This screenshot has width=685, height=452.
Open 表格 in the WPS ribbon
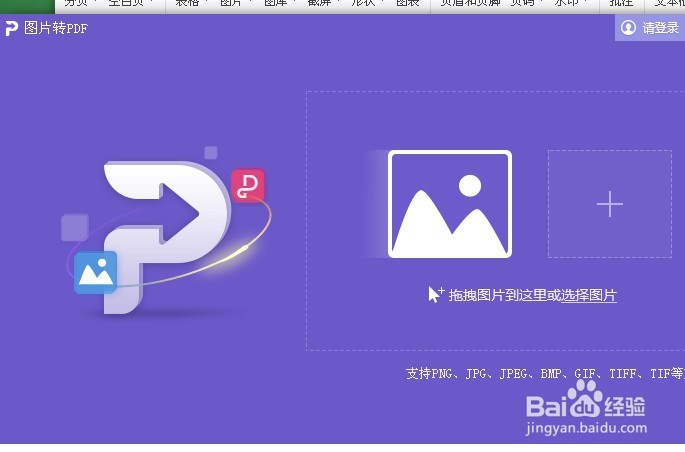pyautogui.click(x=187, y=3)
